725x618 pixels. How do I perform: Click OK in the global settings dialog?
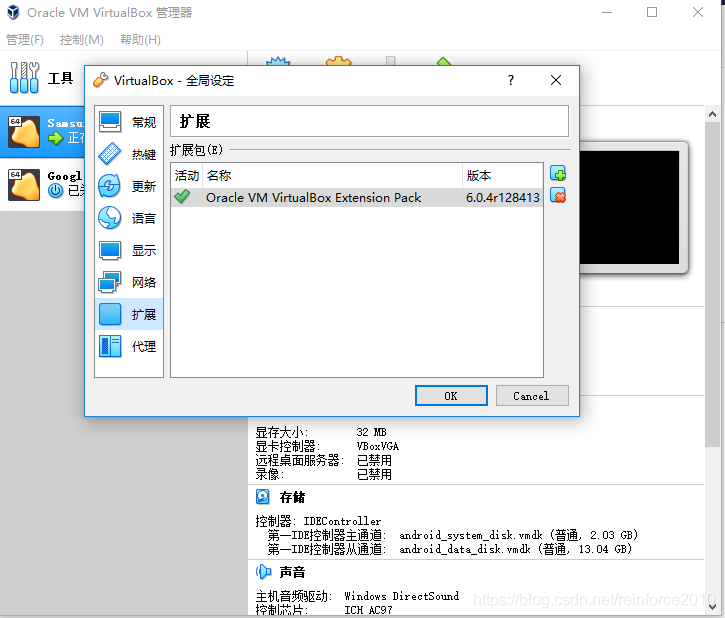[451, 396]
